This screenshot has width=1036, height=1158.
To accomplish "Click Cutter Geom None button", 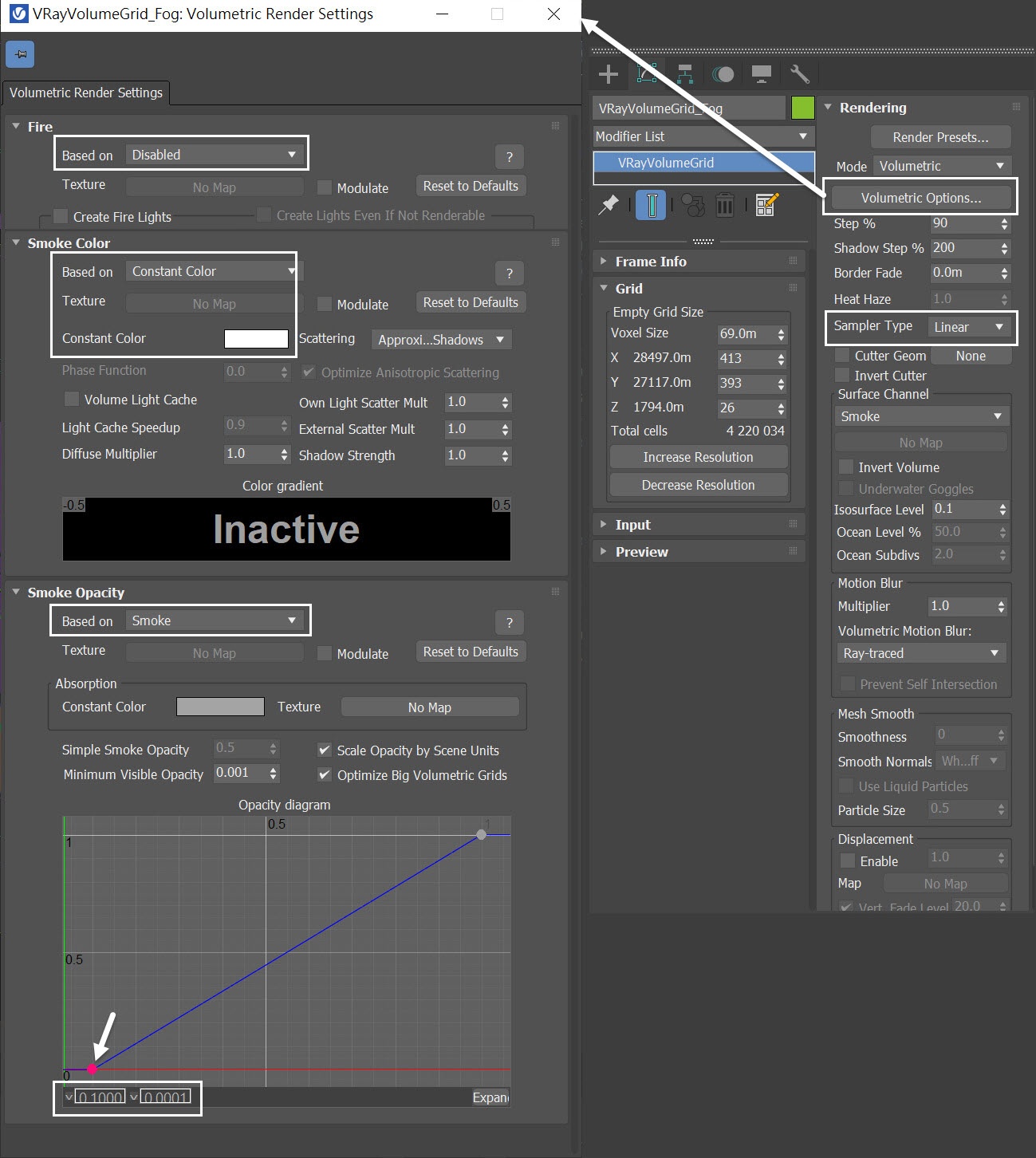I will [971, 356].
